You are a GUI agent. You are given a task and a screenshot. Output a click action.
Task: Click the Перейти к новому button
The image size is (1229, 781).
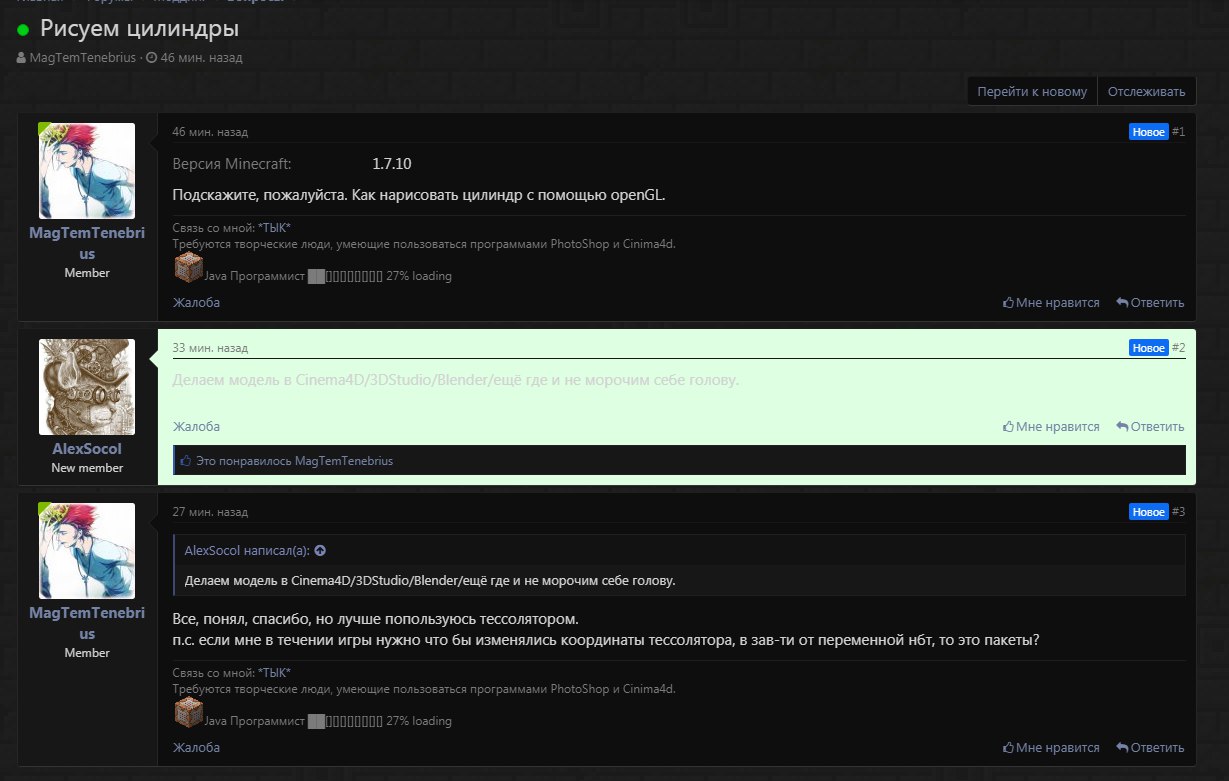click(1032, 91)
